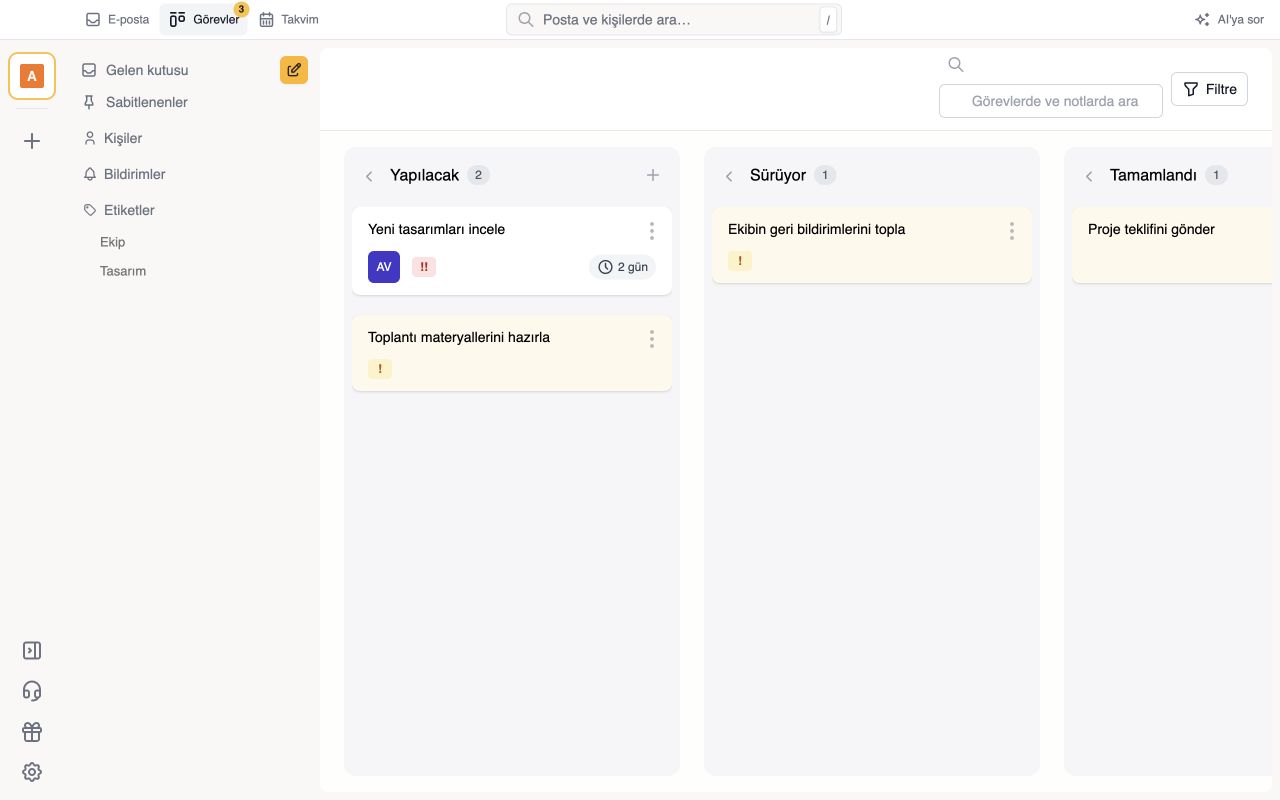The image size is (1280, 800).
Task: Open support via the headset icon
Action: pos(32,691)
